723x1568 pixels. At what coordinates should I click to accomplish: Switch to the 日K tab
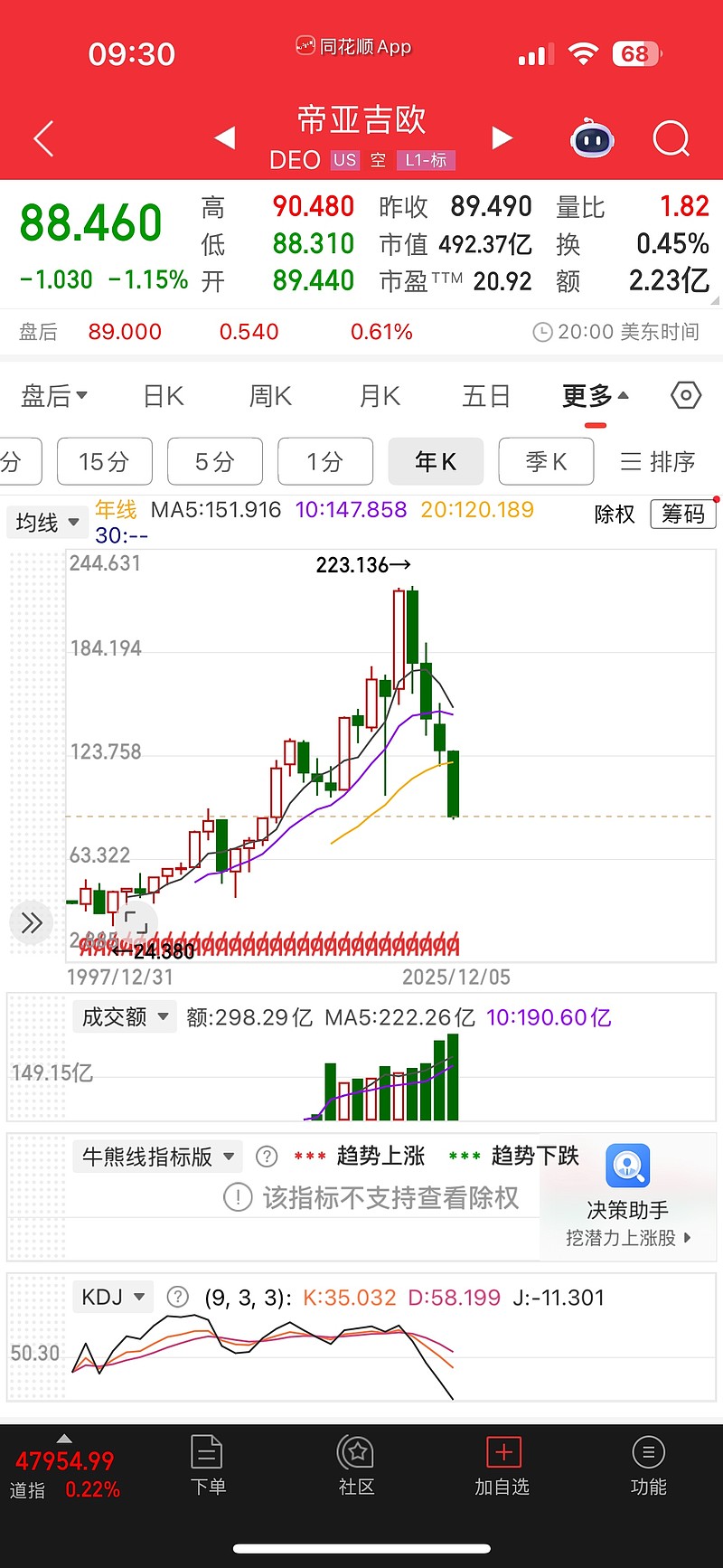click(164, 396)
